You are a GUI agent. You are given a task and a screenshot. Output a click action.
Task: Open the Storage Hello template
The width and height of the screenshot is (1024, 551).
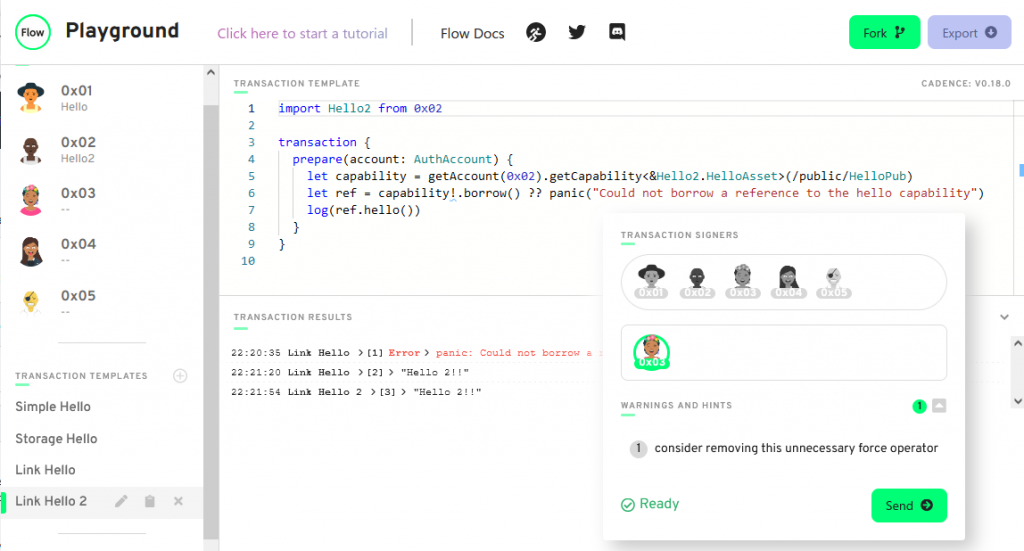(x=56, y=439)
